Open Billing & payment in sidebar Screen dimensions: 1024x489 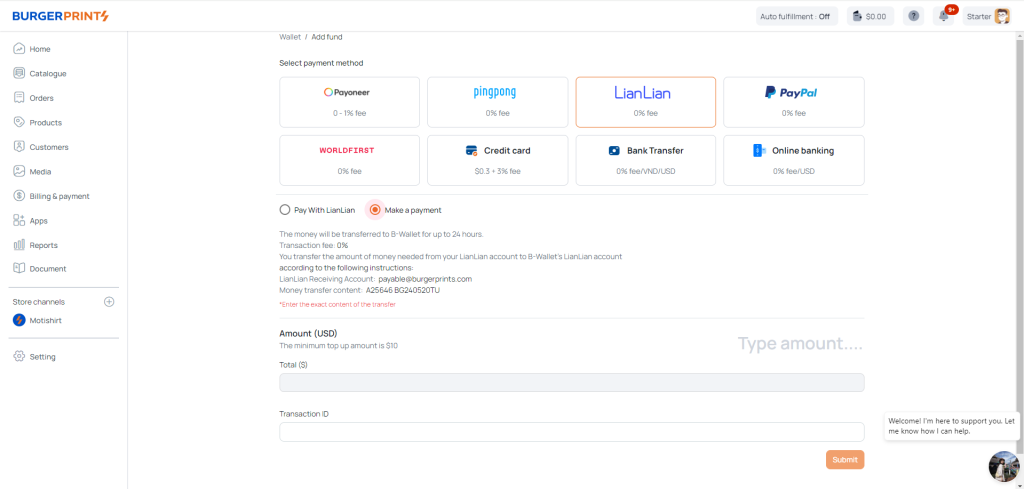tap(59, 196)
